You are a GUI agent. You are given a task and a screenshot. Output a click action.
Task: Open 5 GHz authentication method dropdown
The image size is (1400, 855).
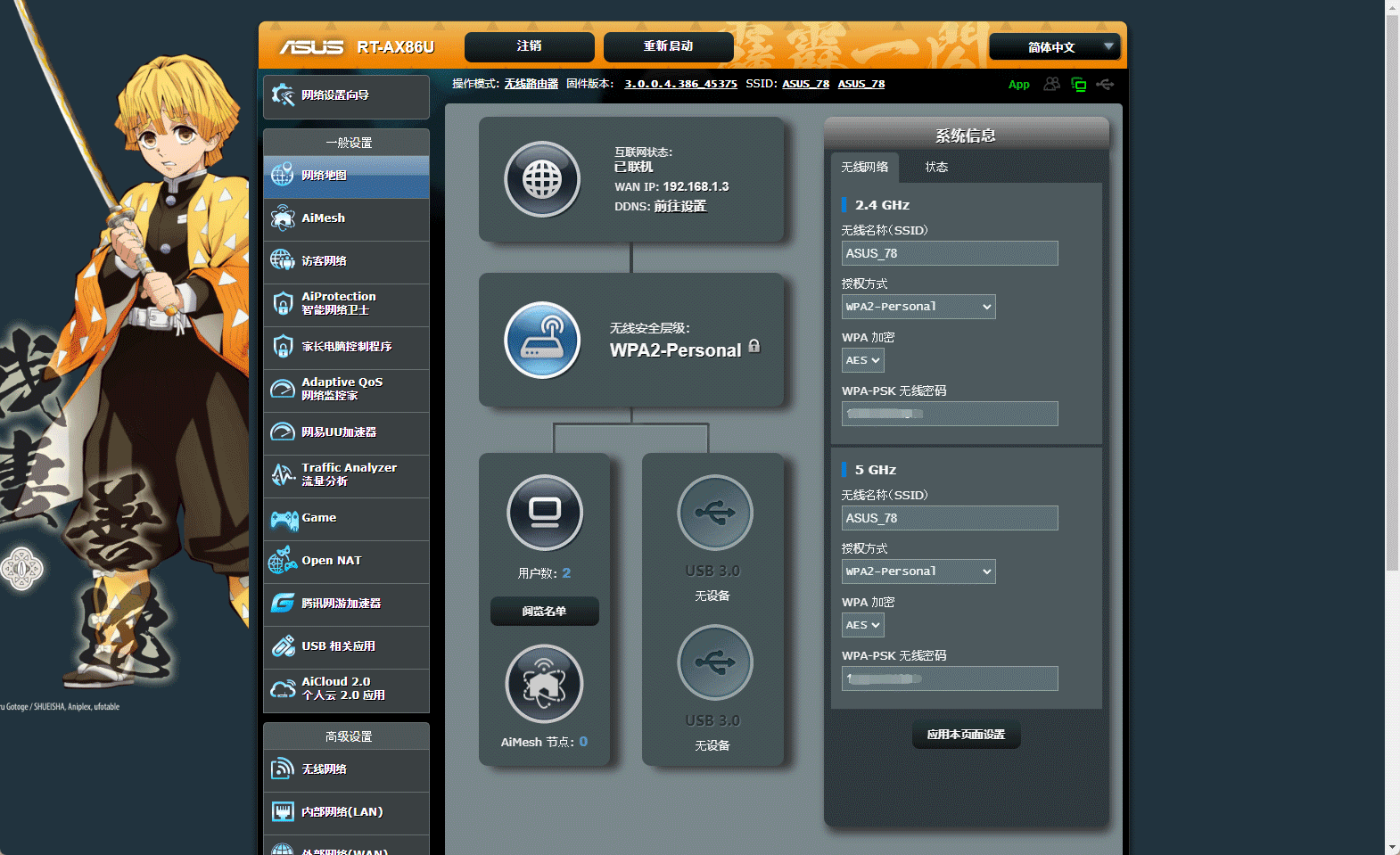[x=918, y=571]
